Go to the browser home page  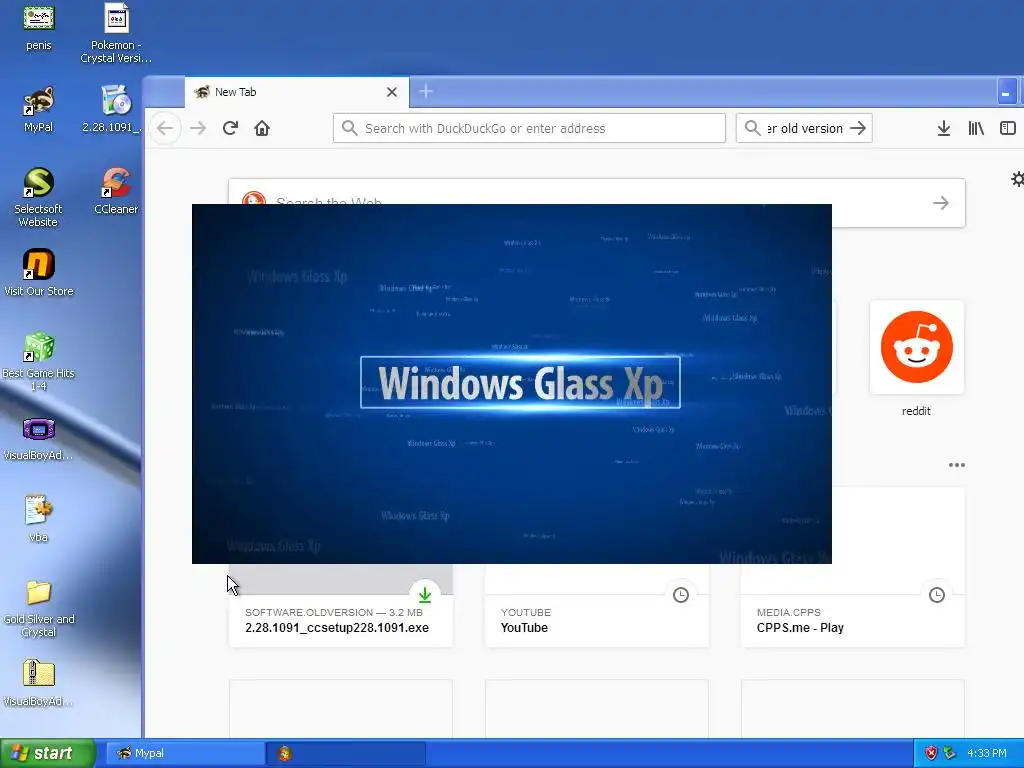[262, 128]
